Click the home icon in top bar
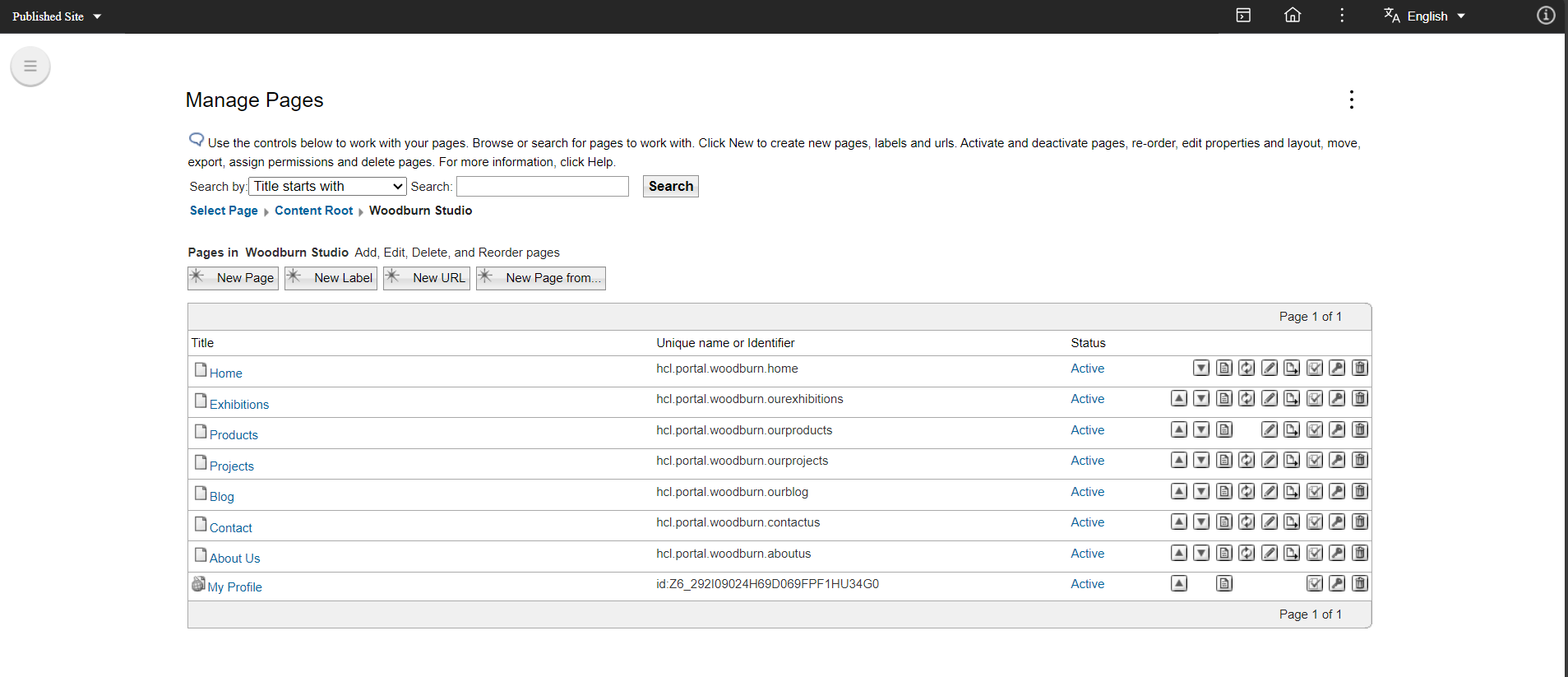Image resolution: width=1568 pixels, height=677 pixels. [1293, 16]
